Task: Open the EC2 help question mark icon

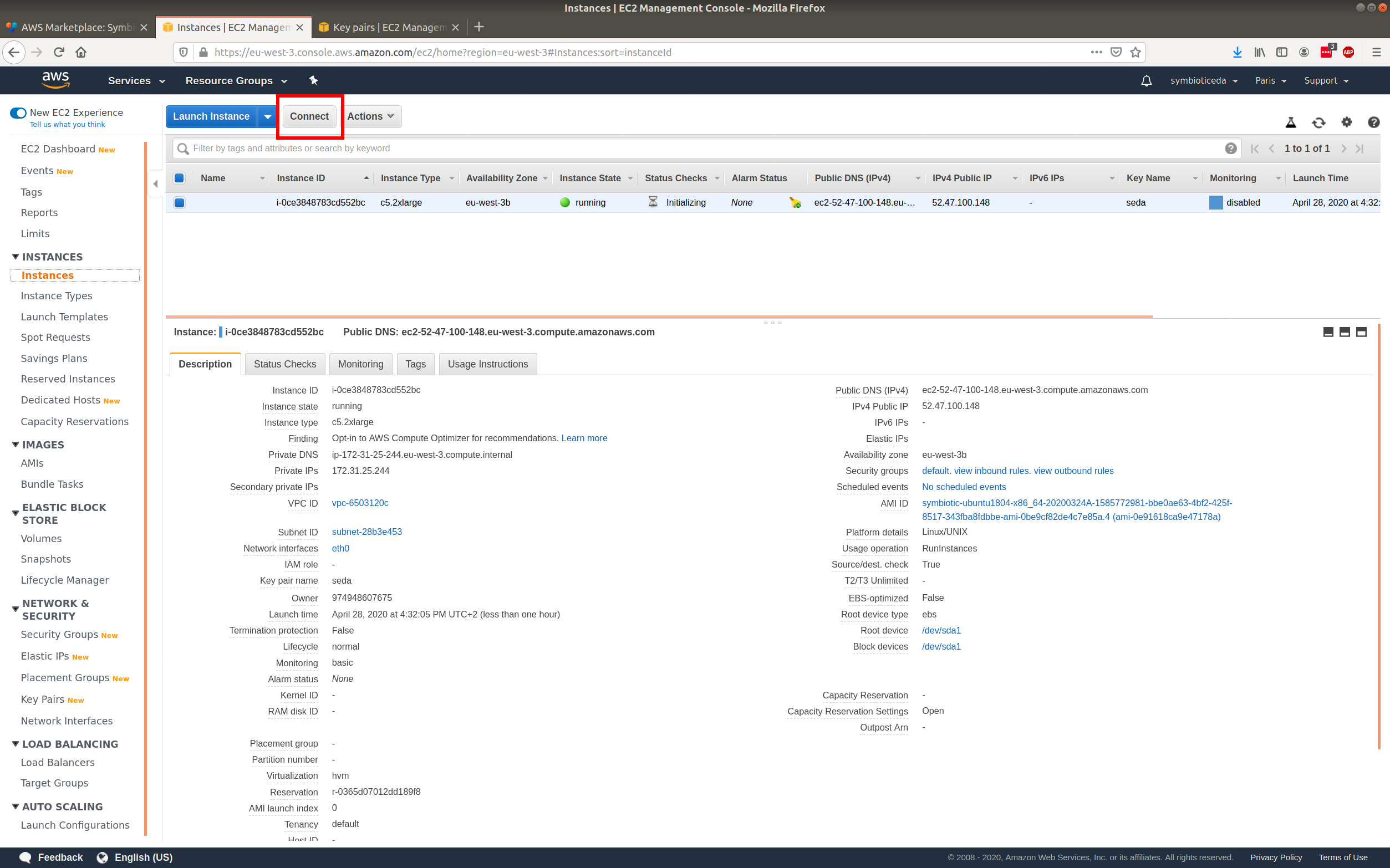Action: click(x=1373, y=122)
